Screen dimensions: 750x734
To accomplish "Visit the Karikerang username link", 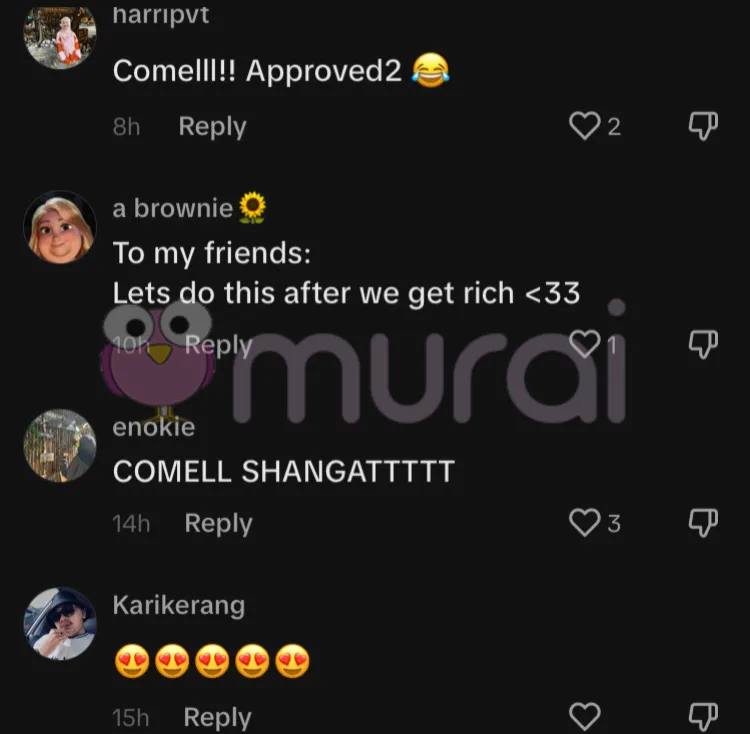I will [179, 606].
